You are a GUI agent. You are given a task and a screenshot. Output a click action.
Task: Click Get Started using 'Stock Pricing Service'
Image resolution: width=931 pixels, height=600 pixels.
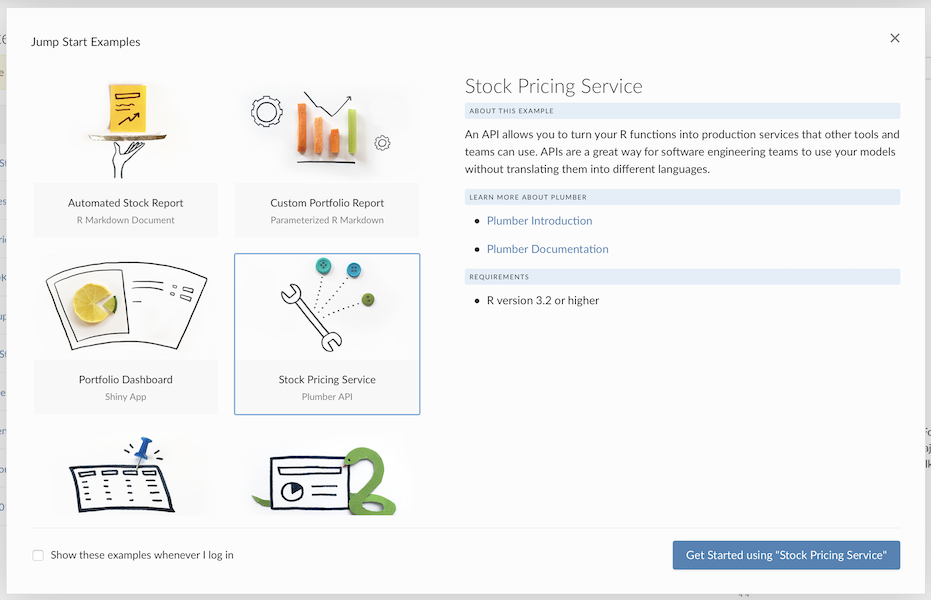tap(786, 555)
